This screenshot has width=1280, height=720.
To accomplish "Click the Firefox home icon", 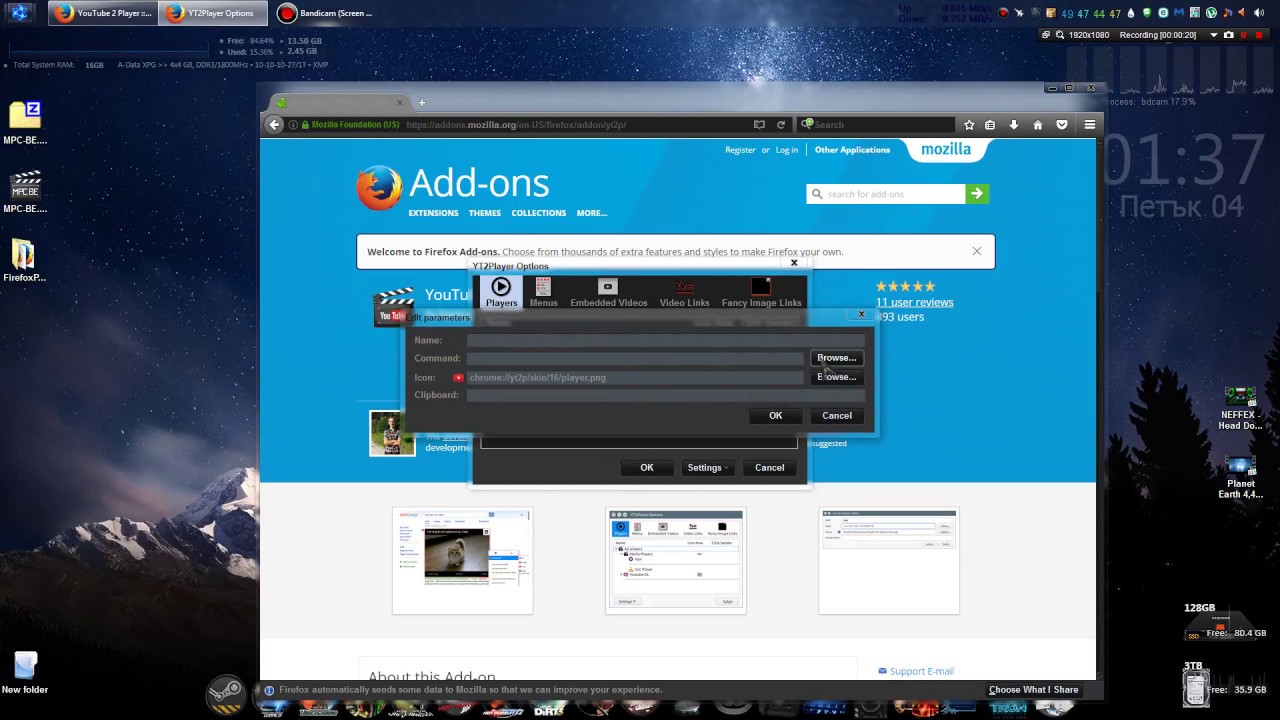I will click(x=1037, y=125).
